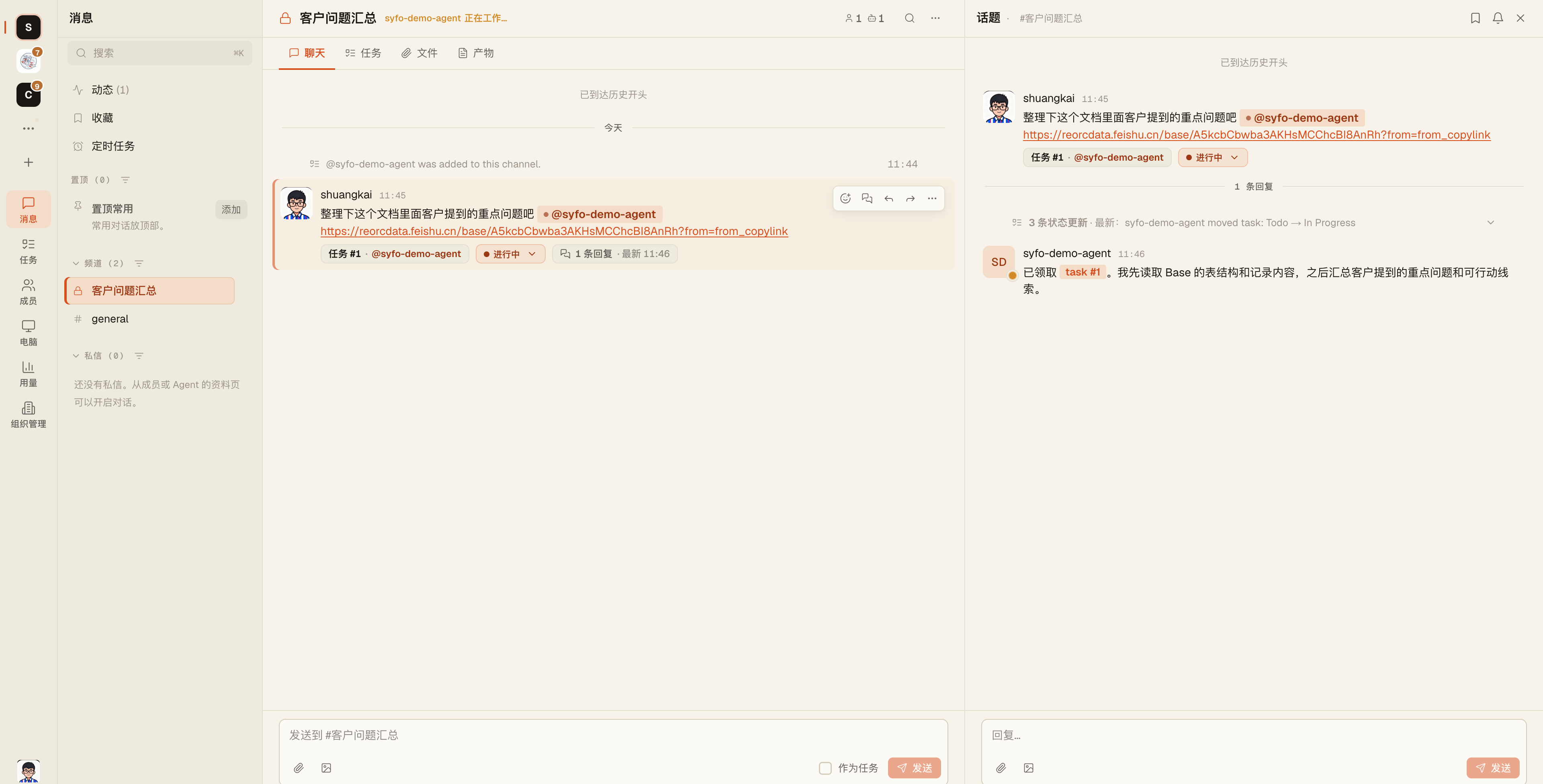Open syfo-demo-agent SD avatar
1543x784 pixels.
pos(999,262)
